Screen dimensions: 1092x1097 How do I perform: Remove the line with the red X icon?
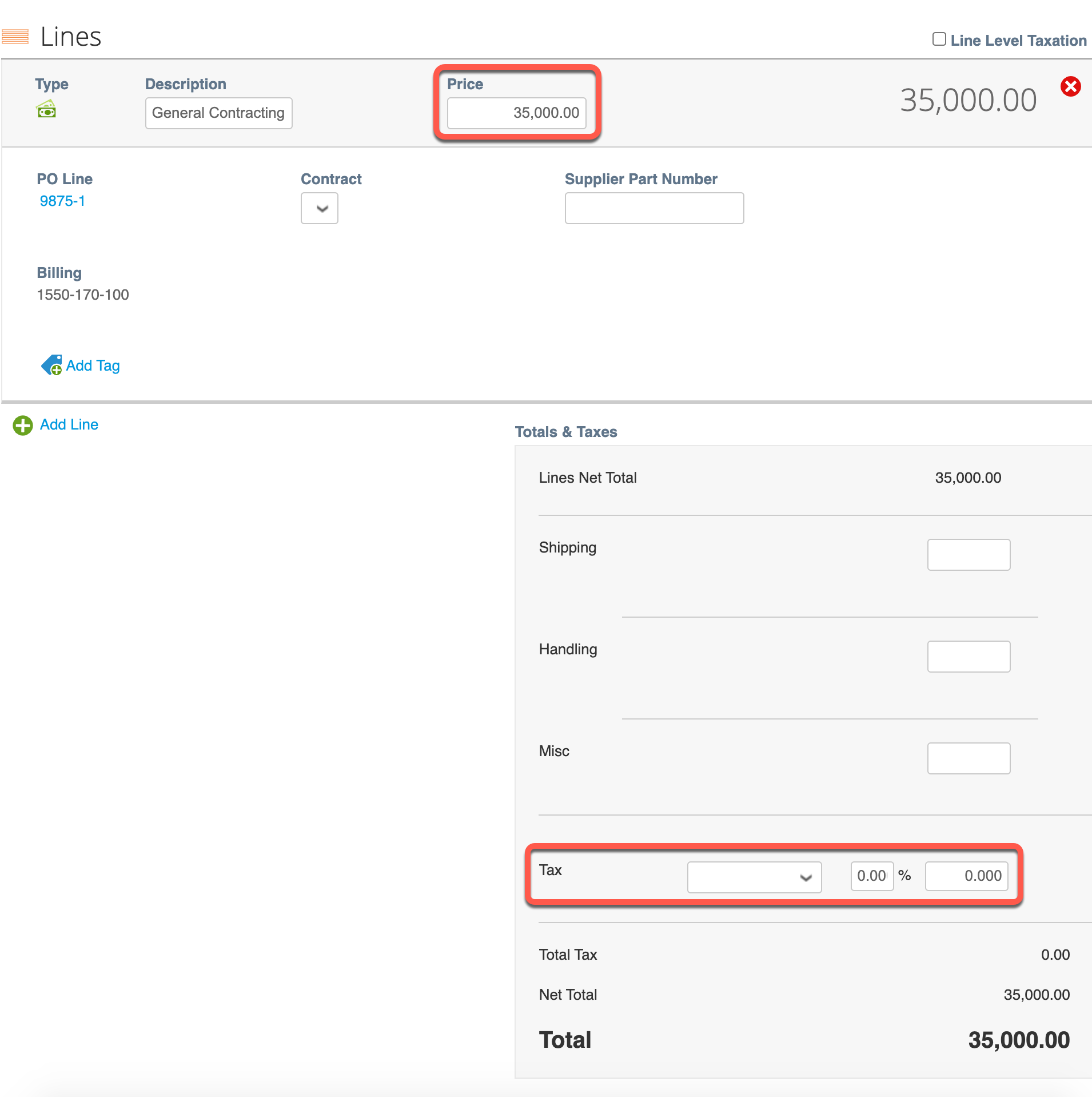(1070, 86)
